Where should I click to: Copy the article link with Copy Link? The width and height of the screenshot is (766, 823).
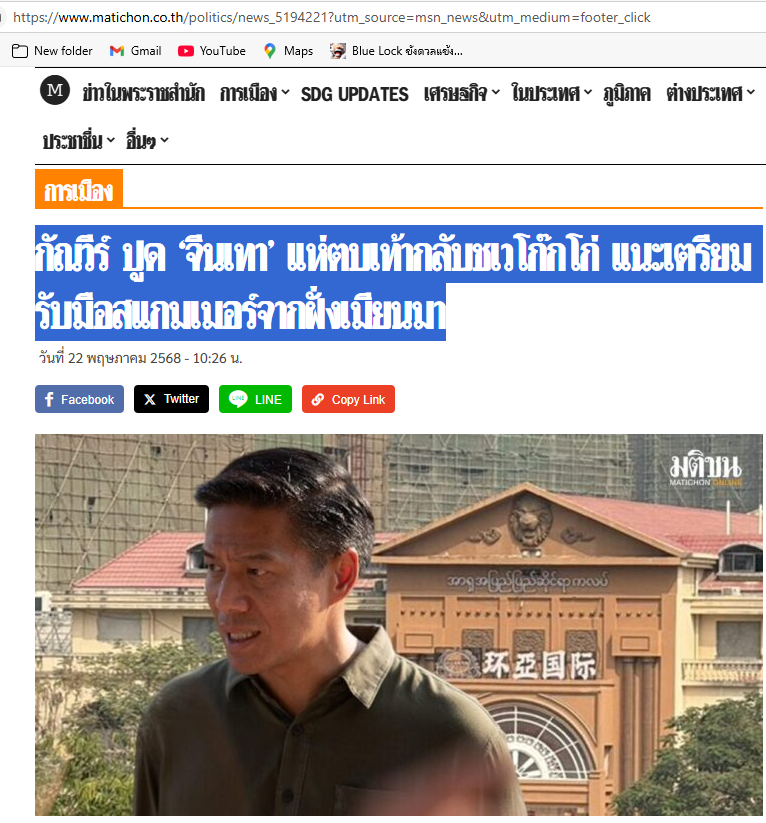click(x=348, y=399)
